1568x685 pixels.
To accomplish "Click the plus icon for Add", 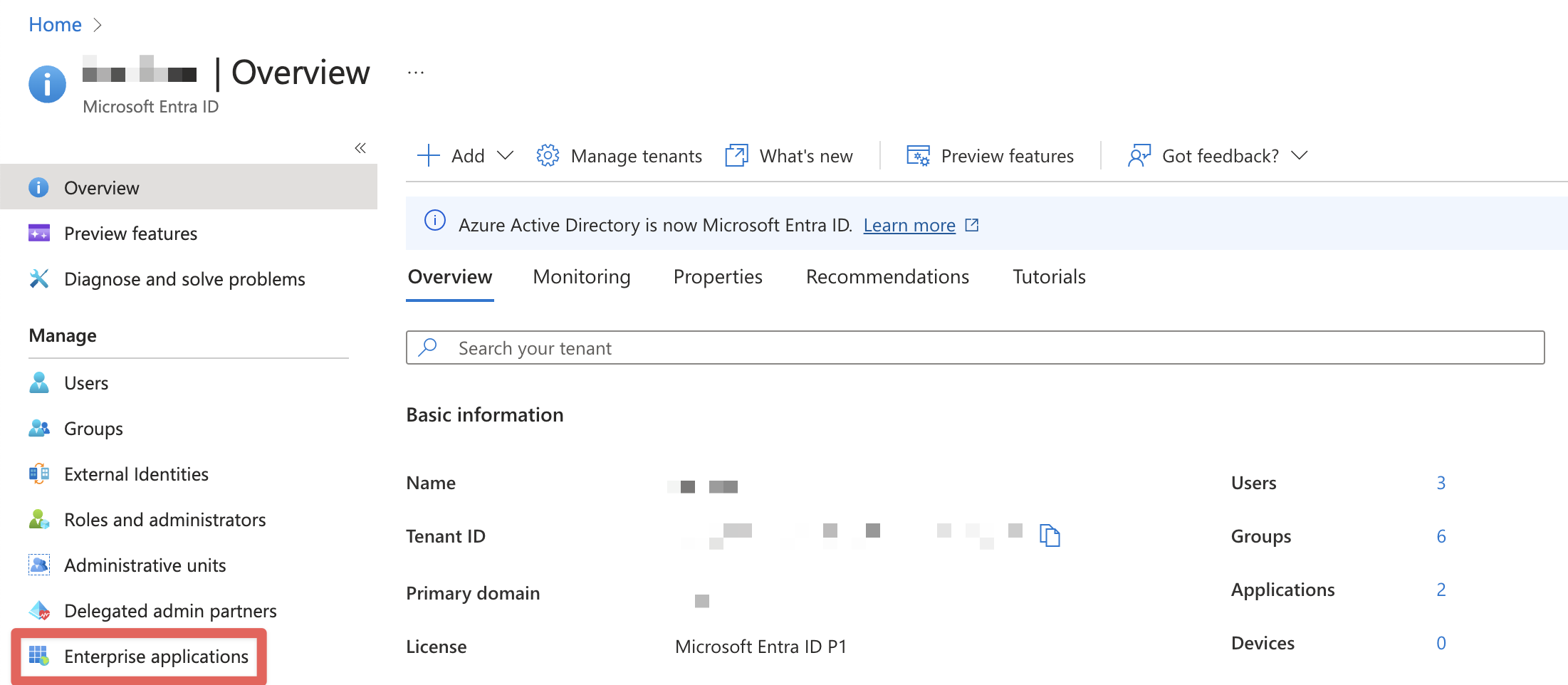I will (429, 155).
